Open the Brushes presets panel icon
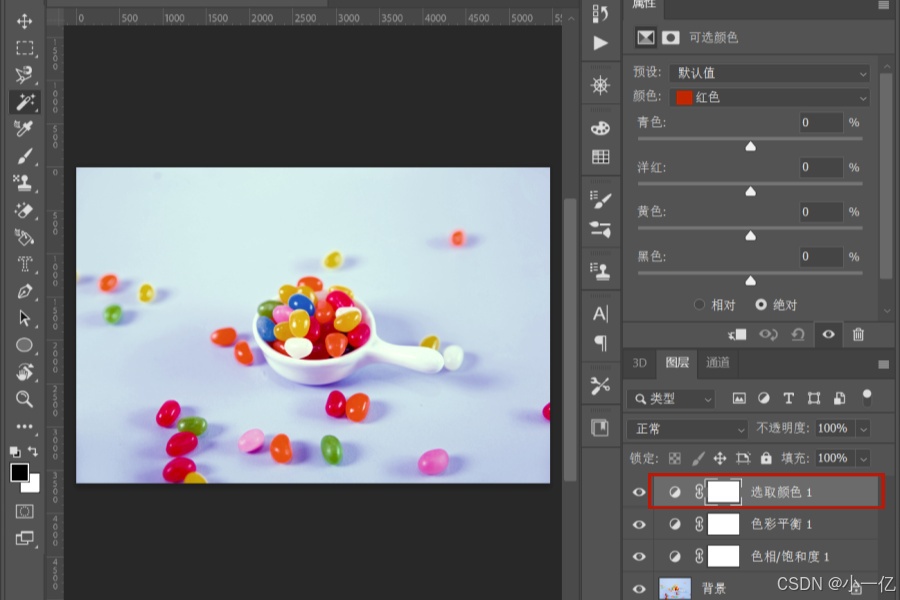This screenshot has width=900, height=600. 600,229
